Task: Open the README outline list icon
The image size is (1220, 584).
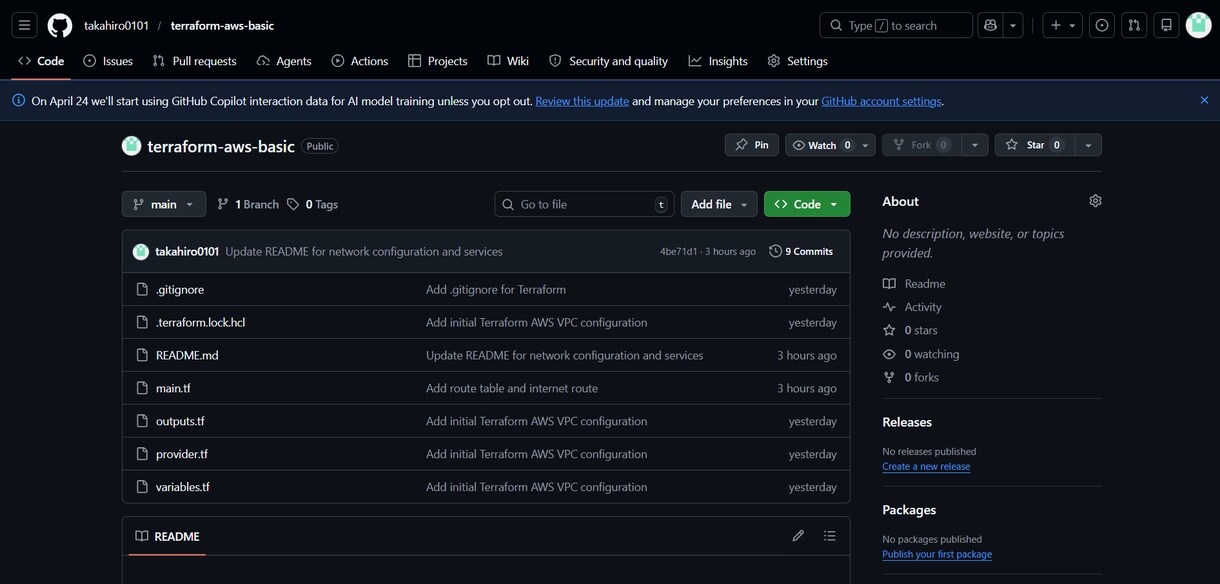Action: (829, 536)
